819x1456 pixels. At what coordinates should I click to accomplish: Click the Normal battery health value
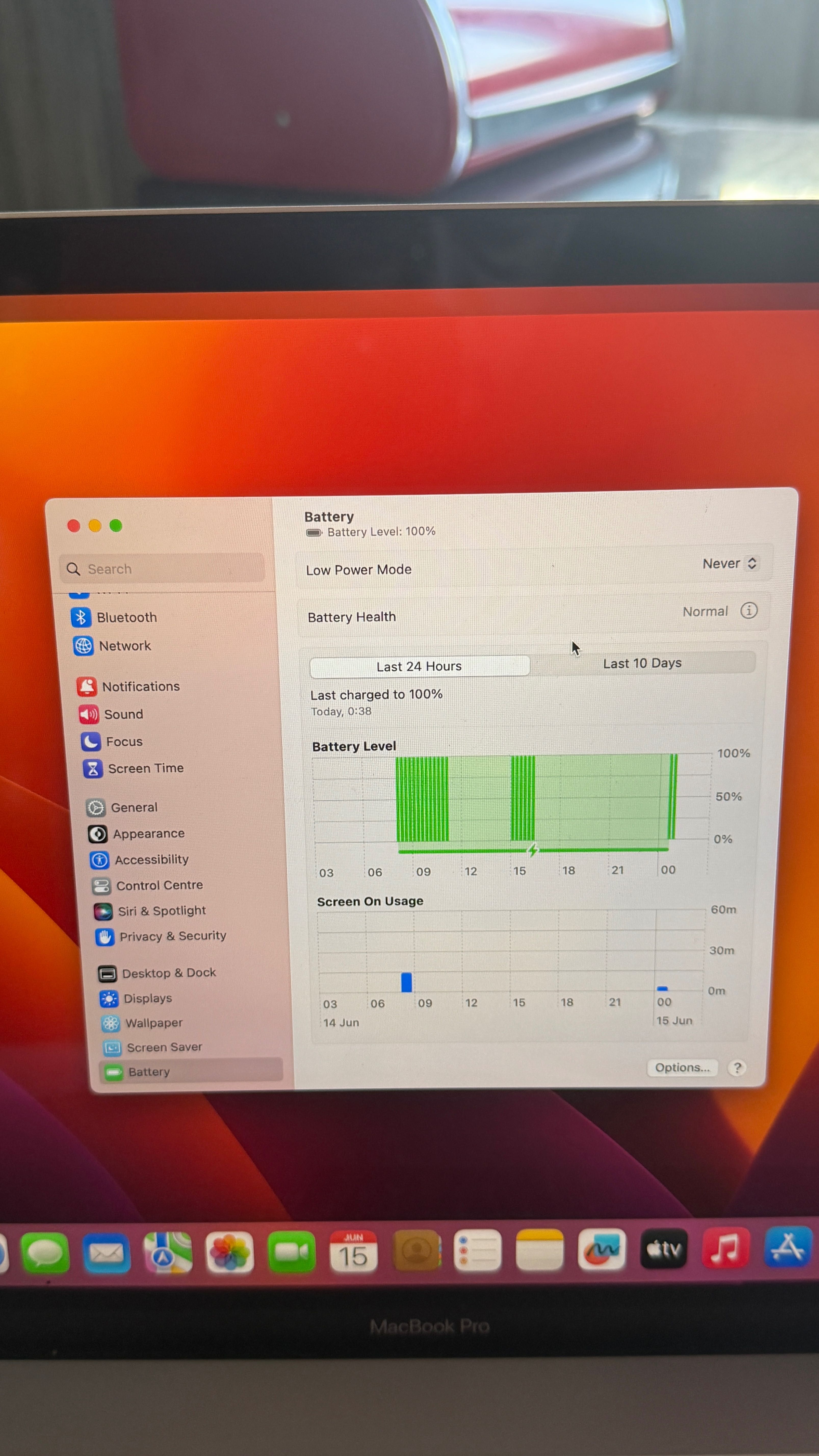[705, 612]
